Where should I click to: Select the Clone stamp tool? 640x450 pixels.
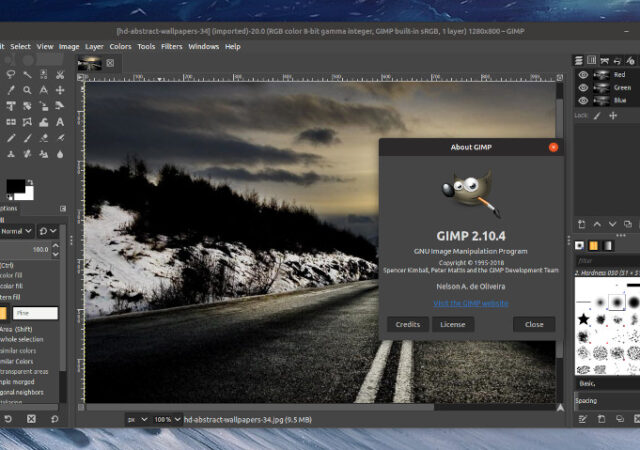click(11, 154)
